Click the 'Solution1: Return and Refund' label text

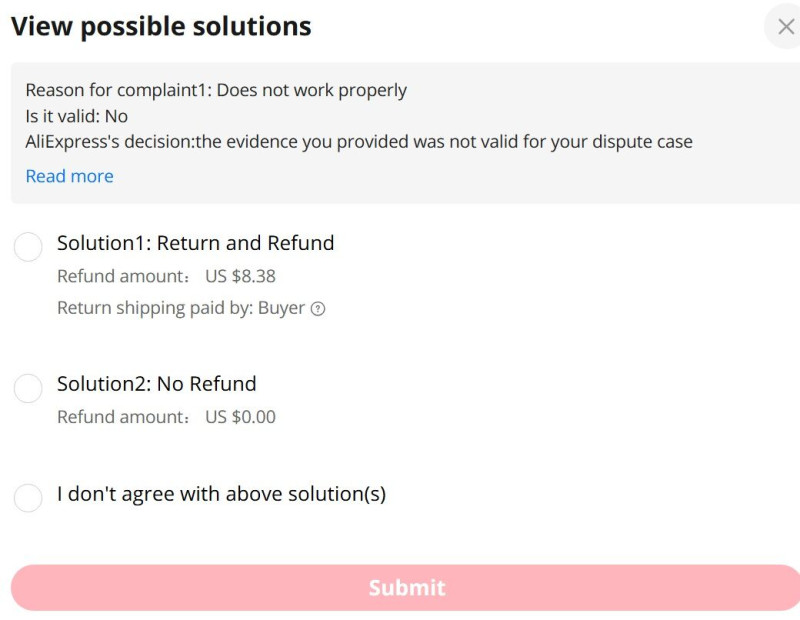(x=195, y=243)
